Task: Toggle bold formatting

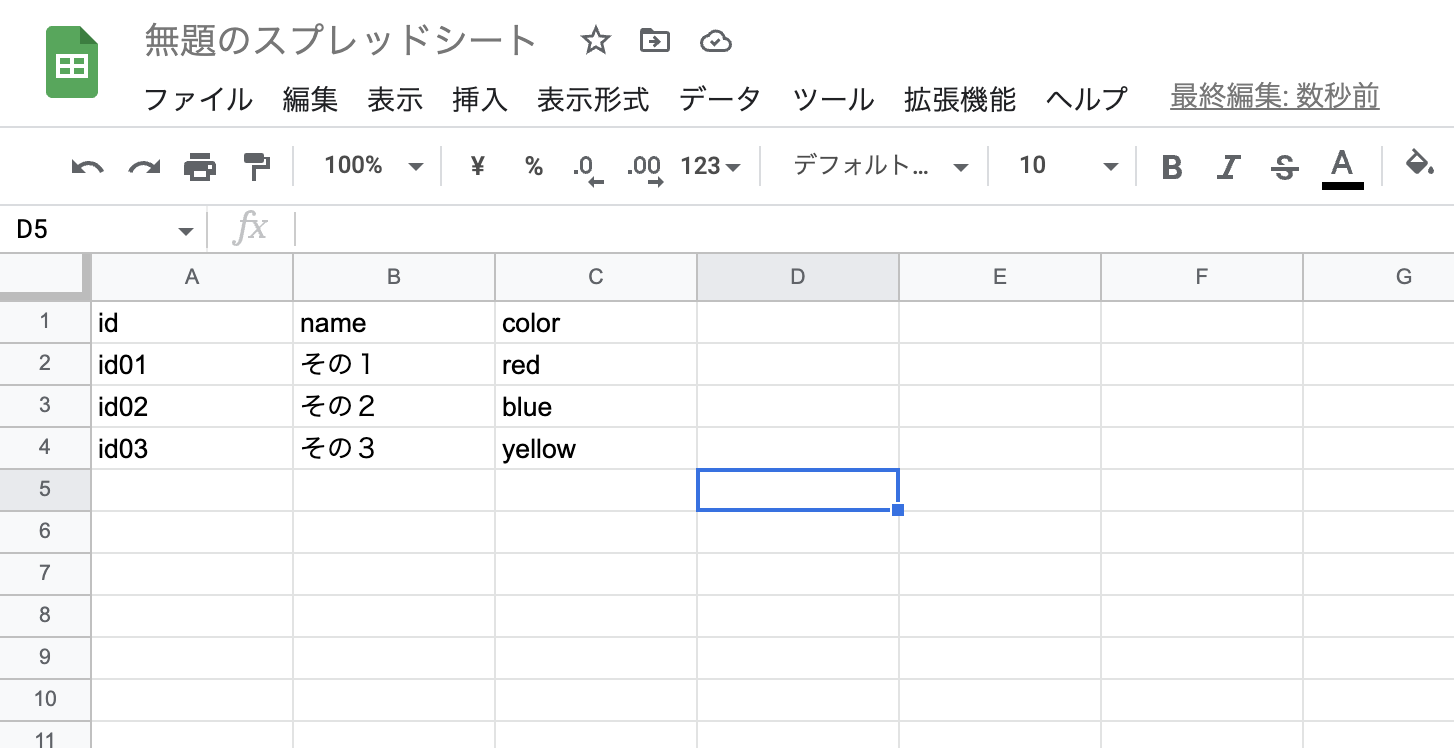Action: 1172,166
